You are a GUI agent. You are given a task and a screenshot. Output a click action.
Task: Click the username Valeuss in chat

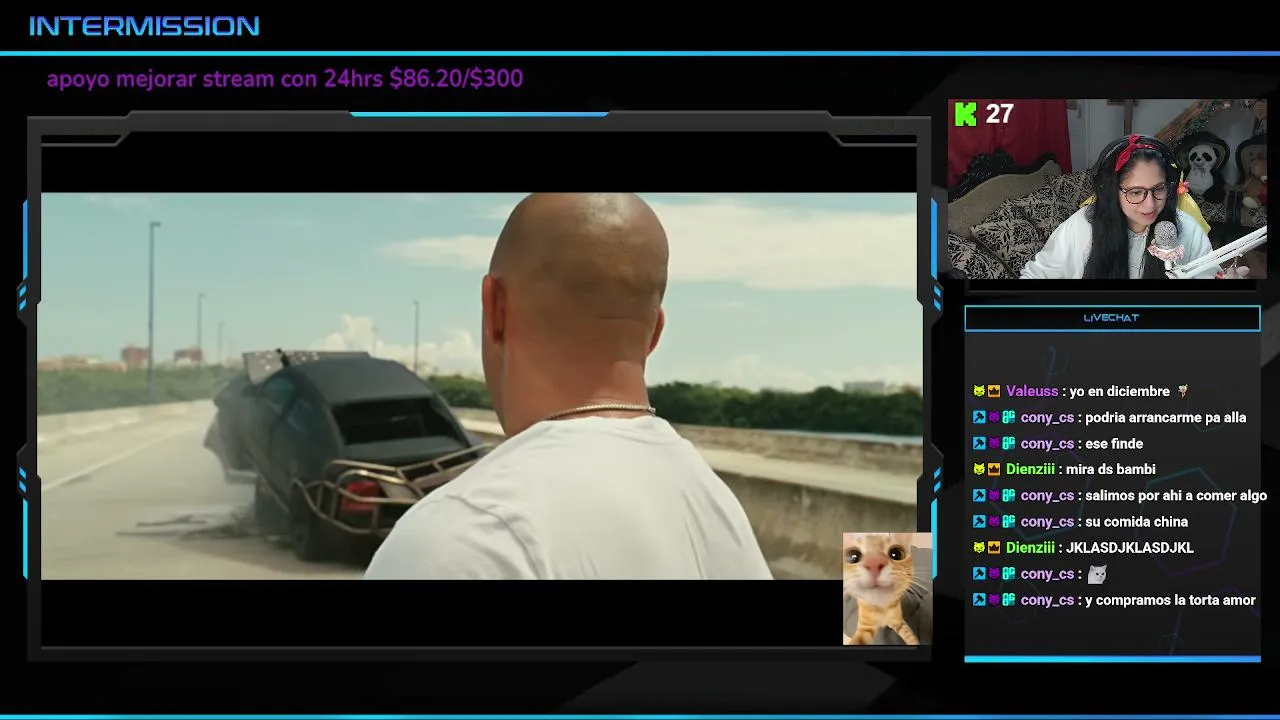pos(1032,392)
